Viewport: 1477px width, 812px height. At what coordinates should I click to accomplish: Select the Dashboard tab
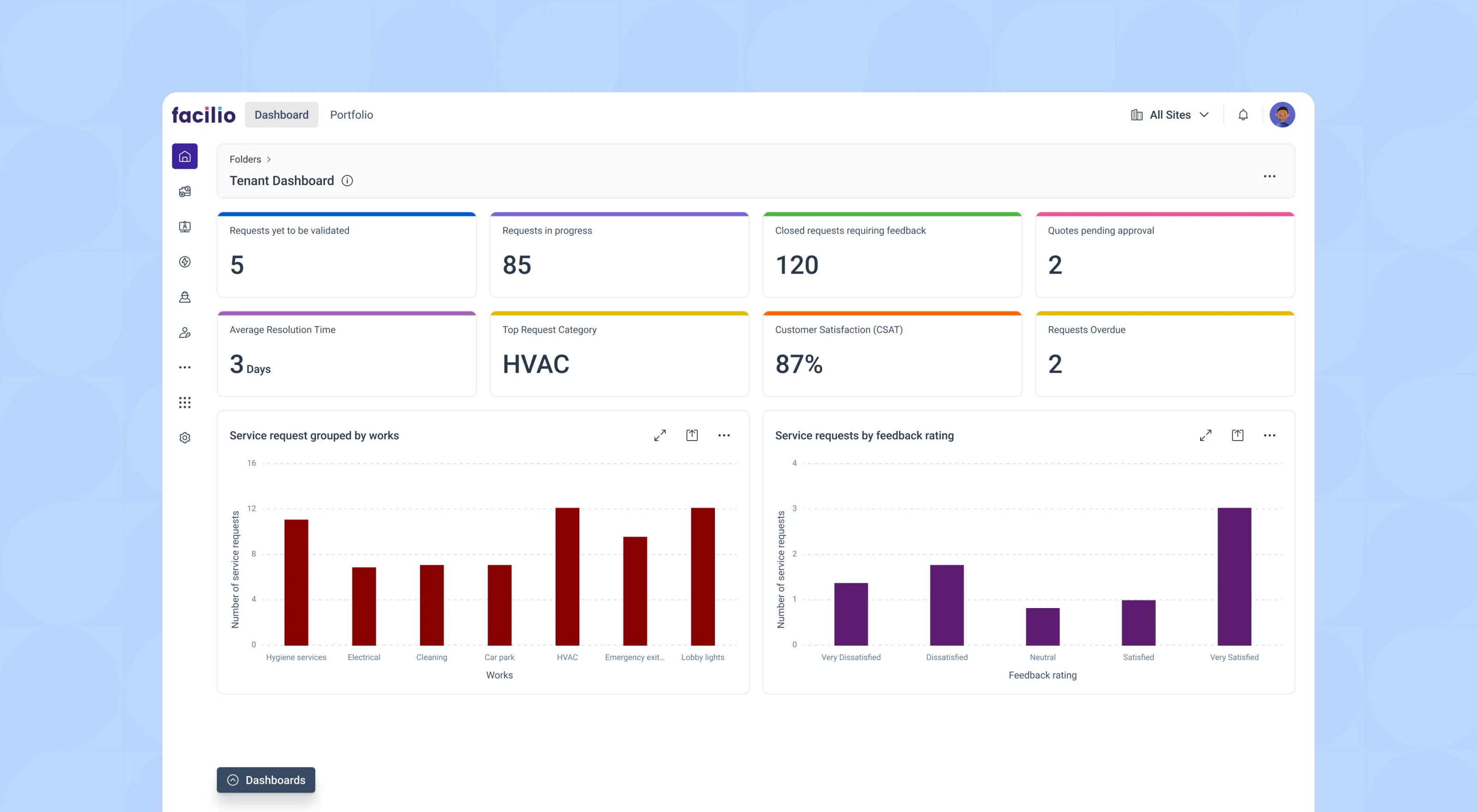coord(281,115)
